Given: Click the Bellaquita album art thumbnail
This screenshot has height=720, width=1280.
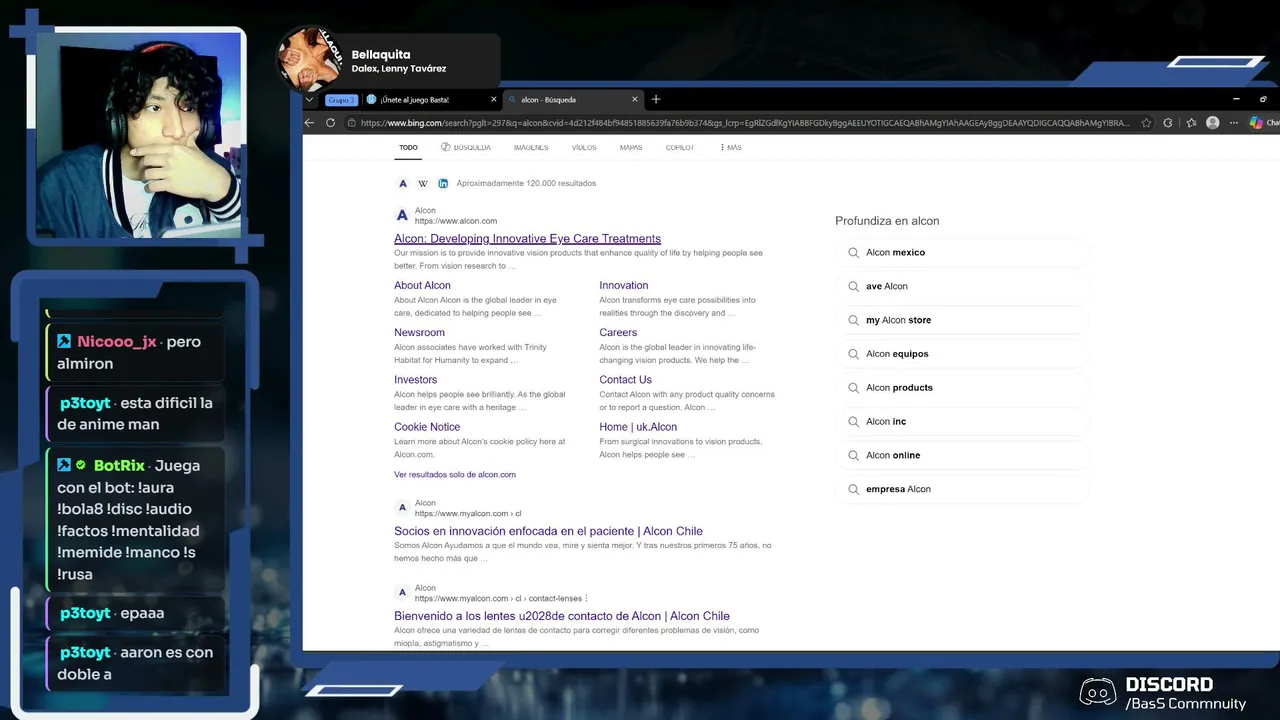Looking at the screenshot, I should [x=310, y=60].
